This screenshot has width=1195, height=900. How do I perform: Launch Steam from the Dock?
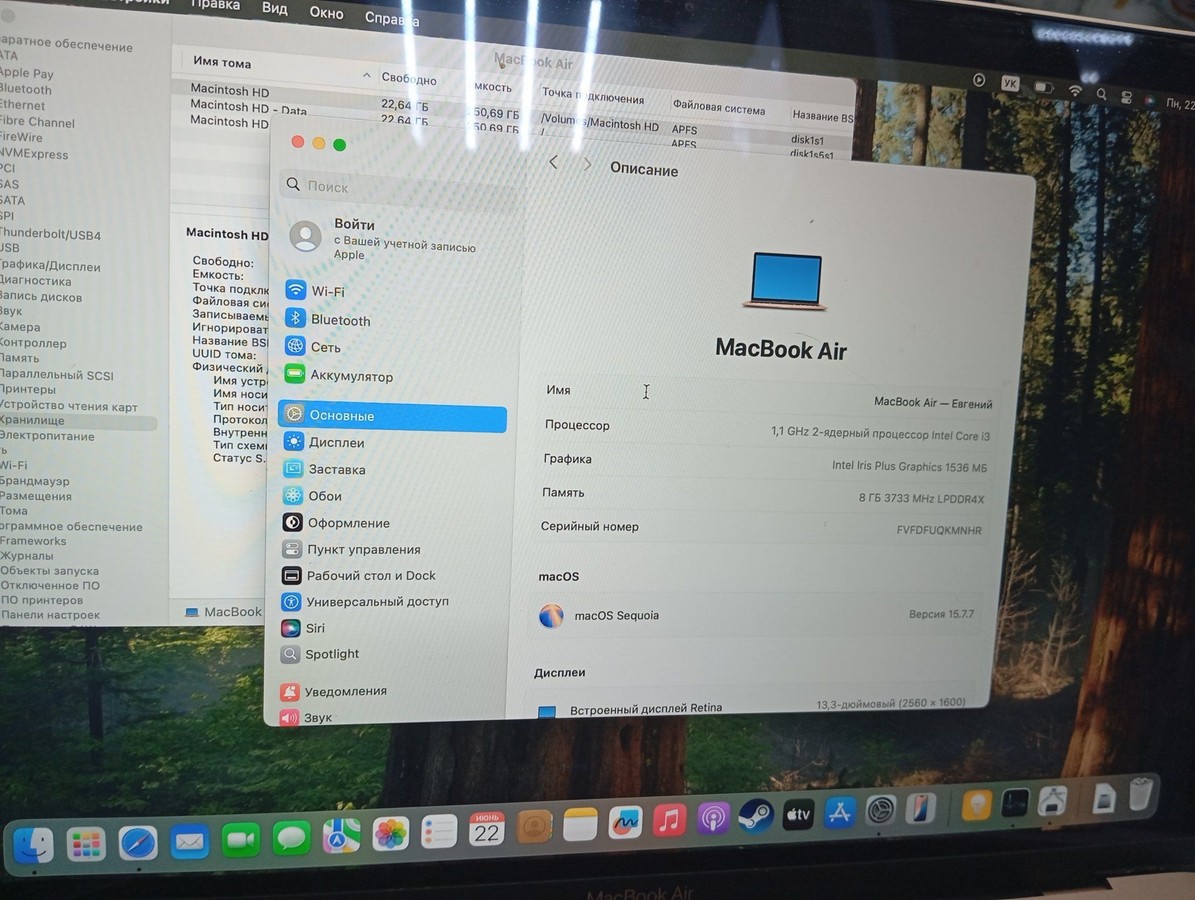[756, 818]
